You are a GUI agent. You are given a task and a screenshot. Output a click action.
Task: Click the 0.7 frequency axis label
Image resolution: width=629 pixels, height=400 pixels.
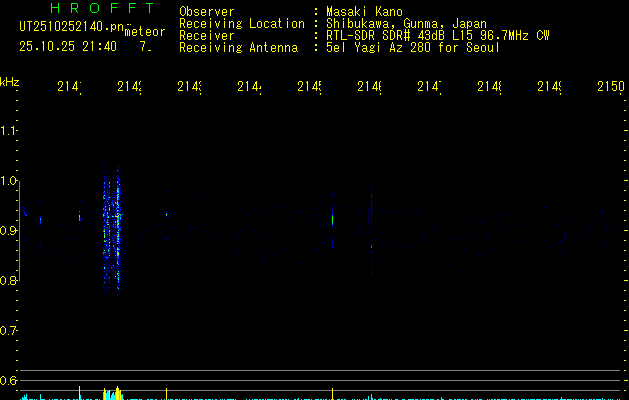point(8,331)
